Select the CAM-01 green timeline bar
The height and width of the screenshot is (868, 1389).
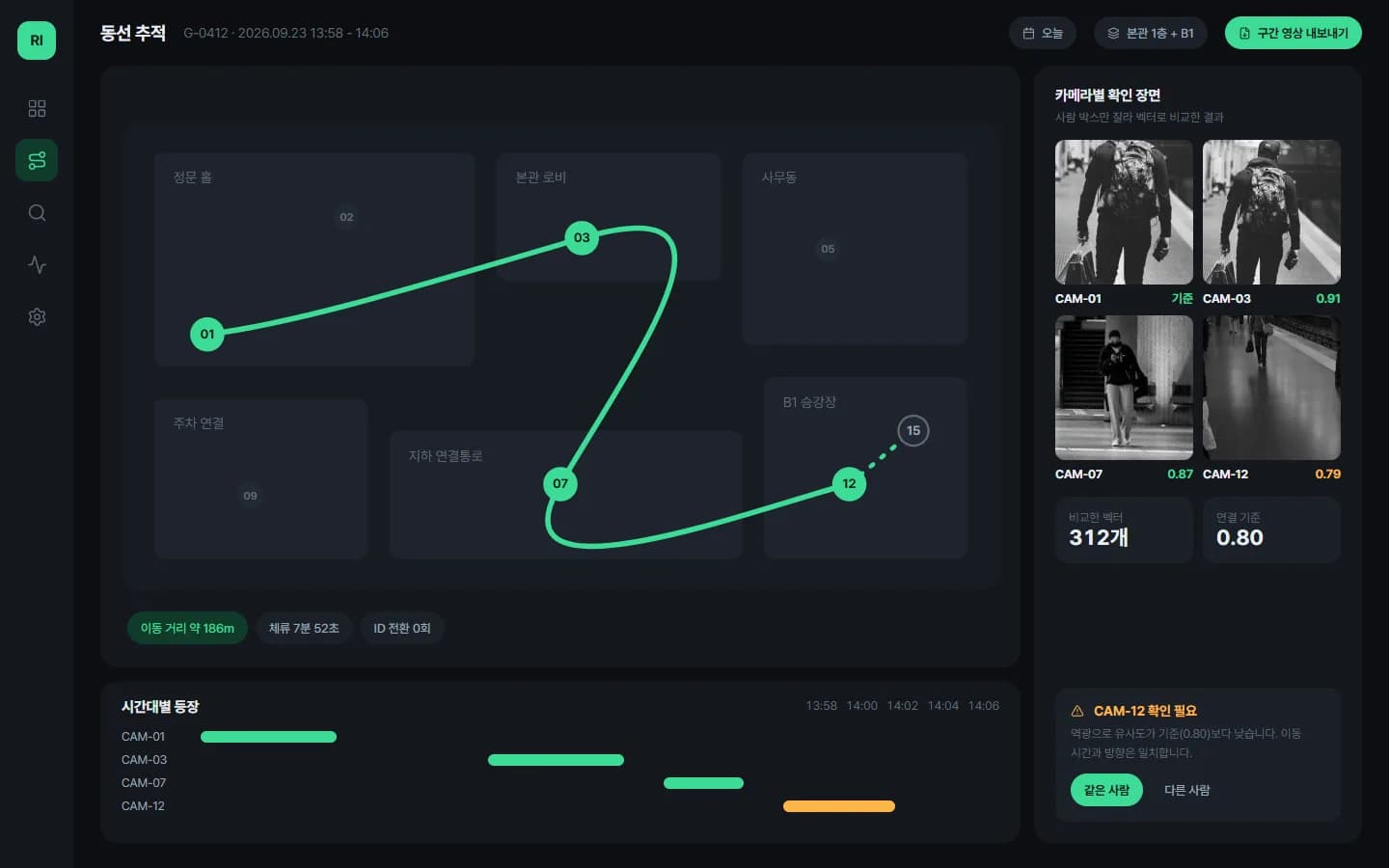pos(268,737)
